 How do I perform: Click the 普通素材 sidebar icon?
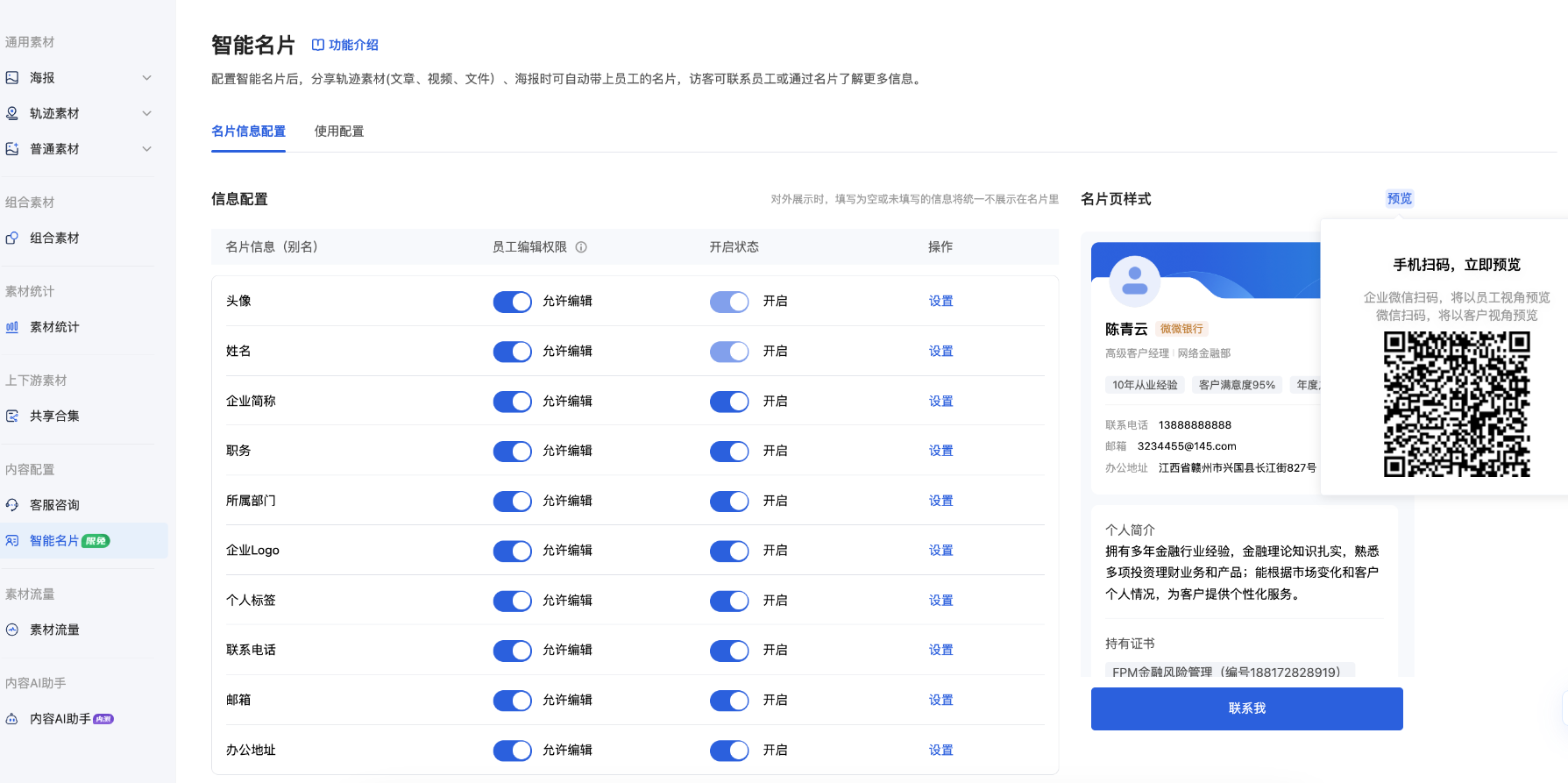(x=12, y=149)
